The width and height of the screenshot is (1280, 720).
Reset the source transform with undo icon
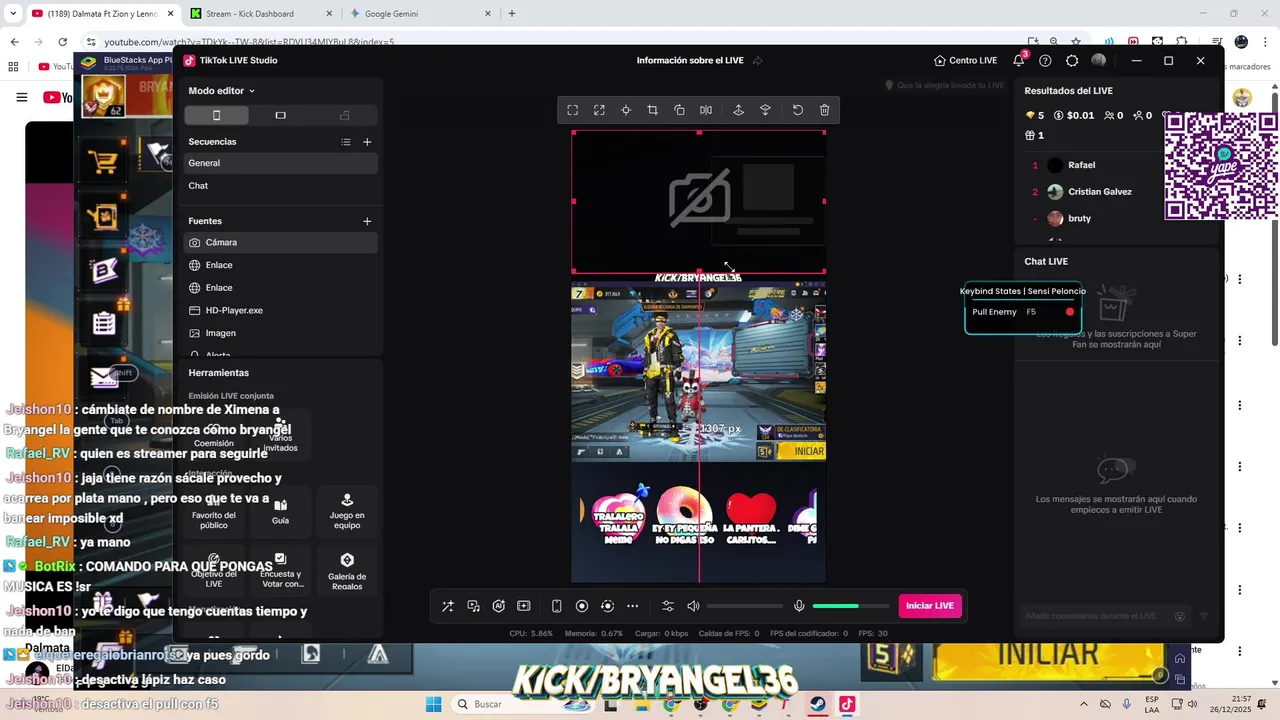(x=798, y=110)
